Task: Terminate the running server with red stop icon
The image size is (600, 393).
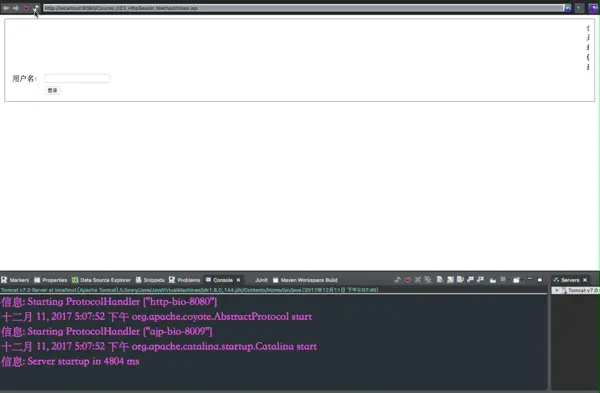Action: coord(408,280)
